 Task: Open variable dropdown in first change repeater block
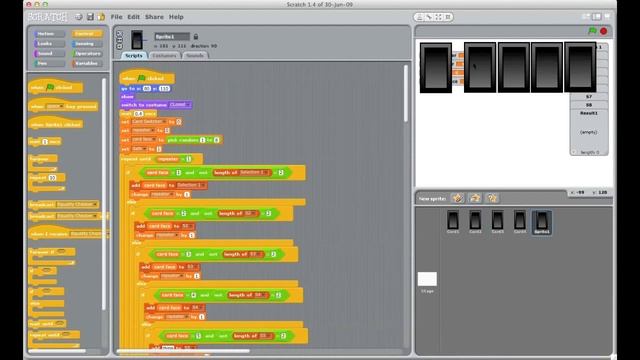pos(162,194)
